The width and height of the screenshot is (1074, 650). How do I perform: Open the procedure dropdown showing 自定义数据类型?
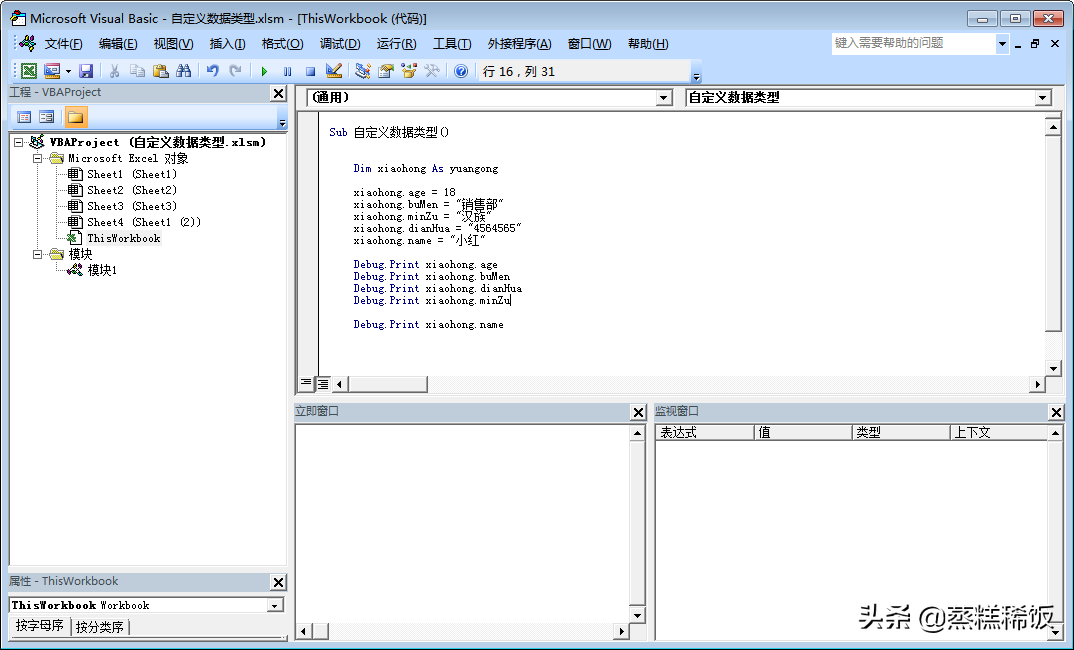point(1041,98)
